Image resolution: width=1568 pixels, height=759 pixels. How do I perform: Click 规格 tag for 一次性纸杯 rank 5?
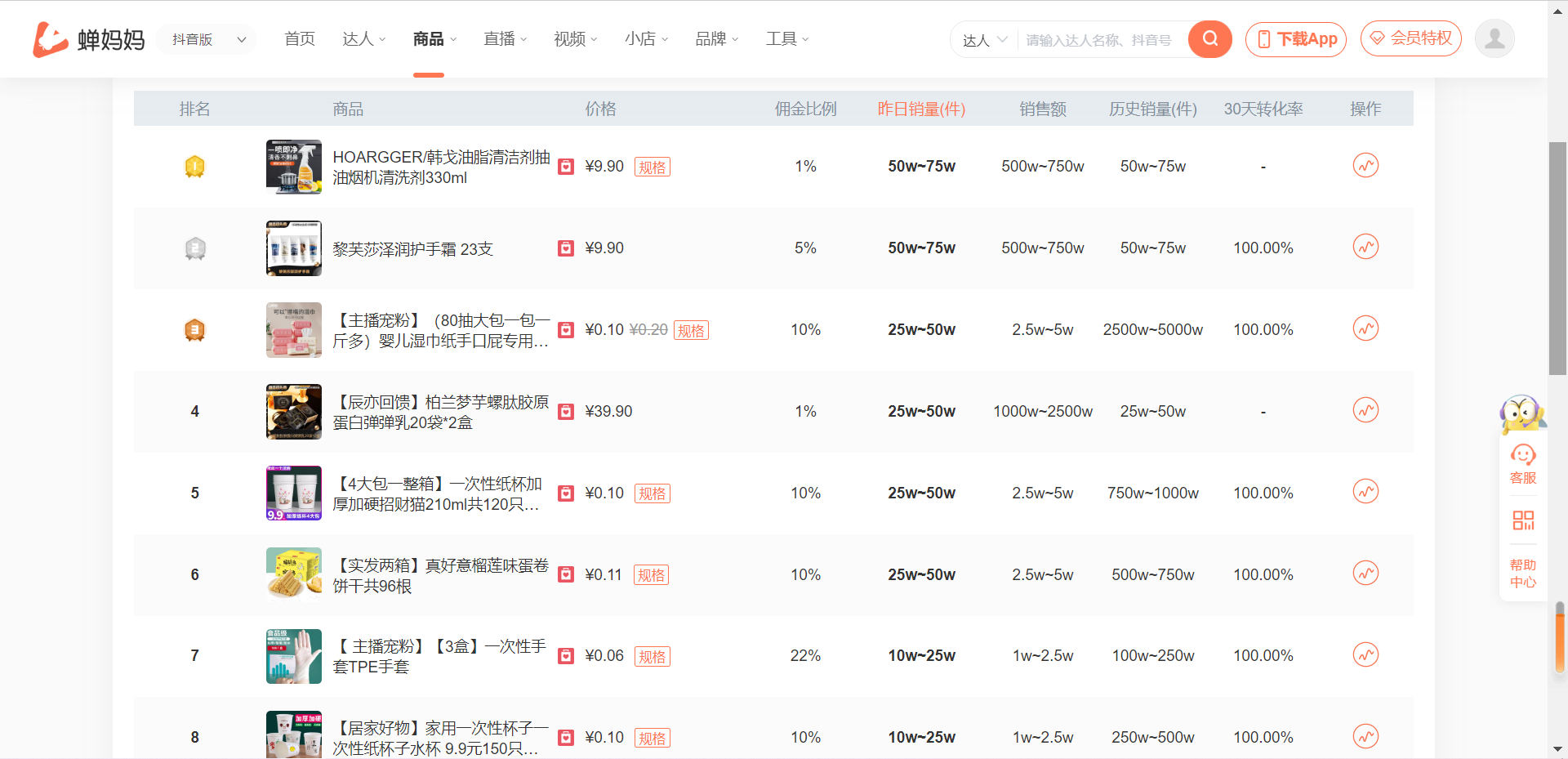pyautogui.click(x=652, y=493)
